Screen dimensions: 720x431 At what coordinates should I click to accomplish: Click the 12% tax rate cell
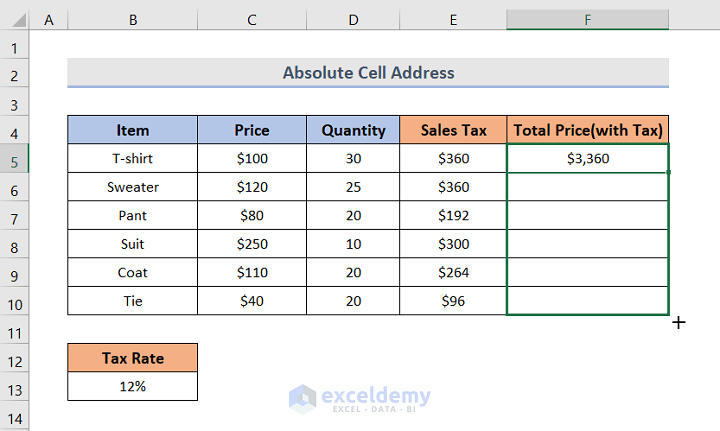pos(132,386)
